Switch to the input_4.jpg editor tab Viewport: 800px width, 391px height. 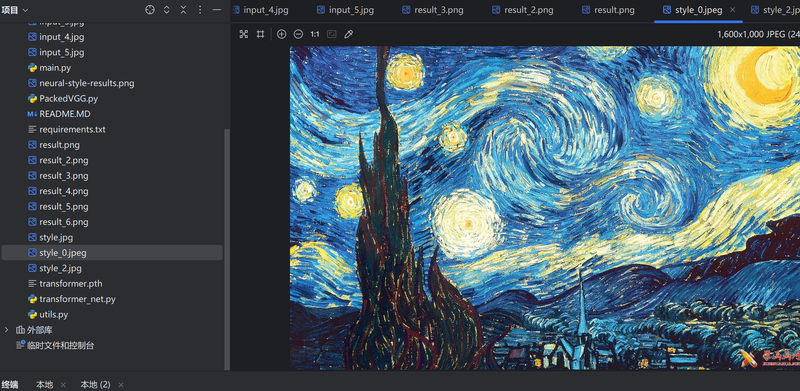coord(260,10)
